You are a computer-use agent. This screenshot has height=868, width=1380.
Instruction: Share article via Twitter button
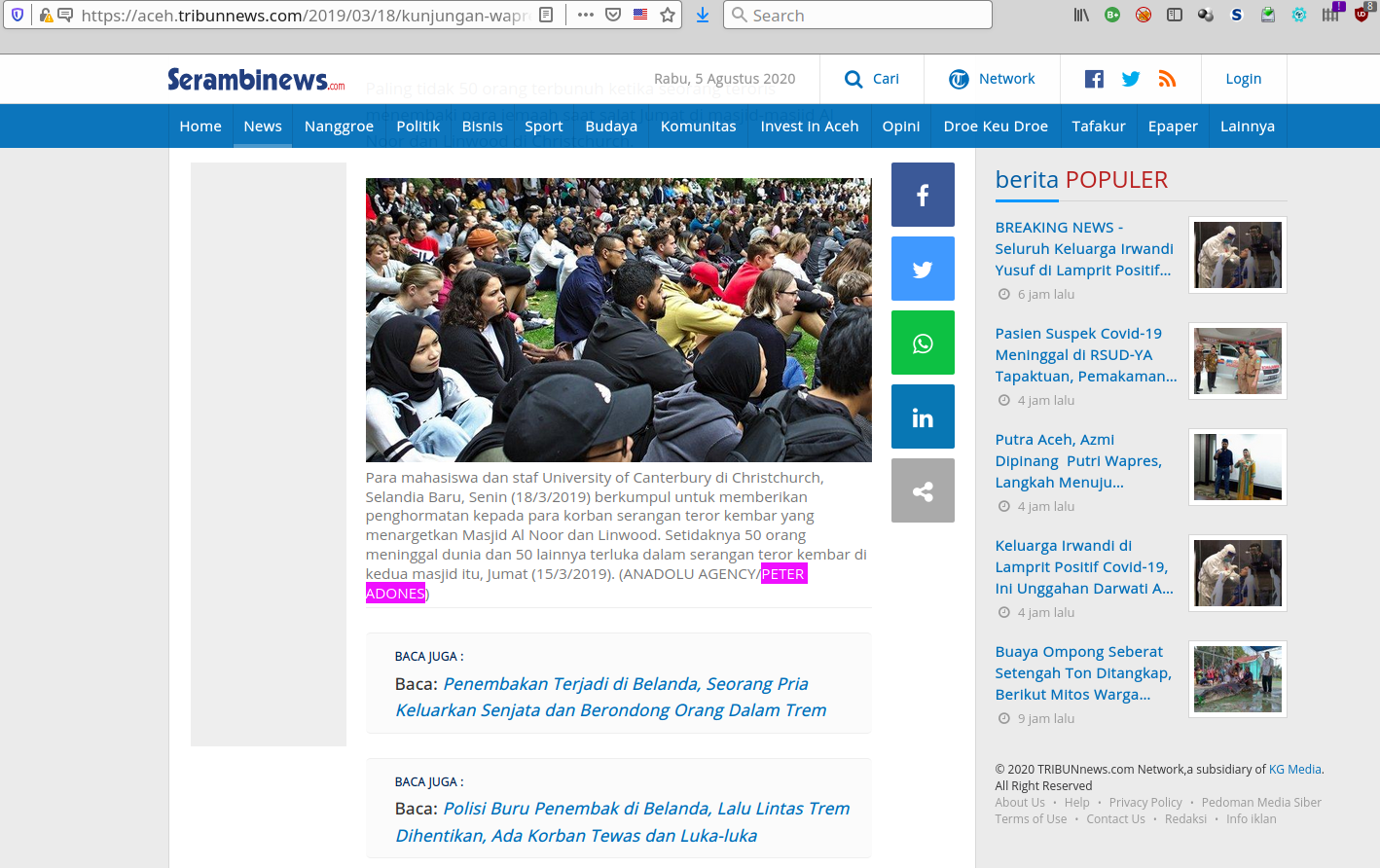pyautogui.click(x=923, y=269)
